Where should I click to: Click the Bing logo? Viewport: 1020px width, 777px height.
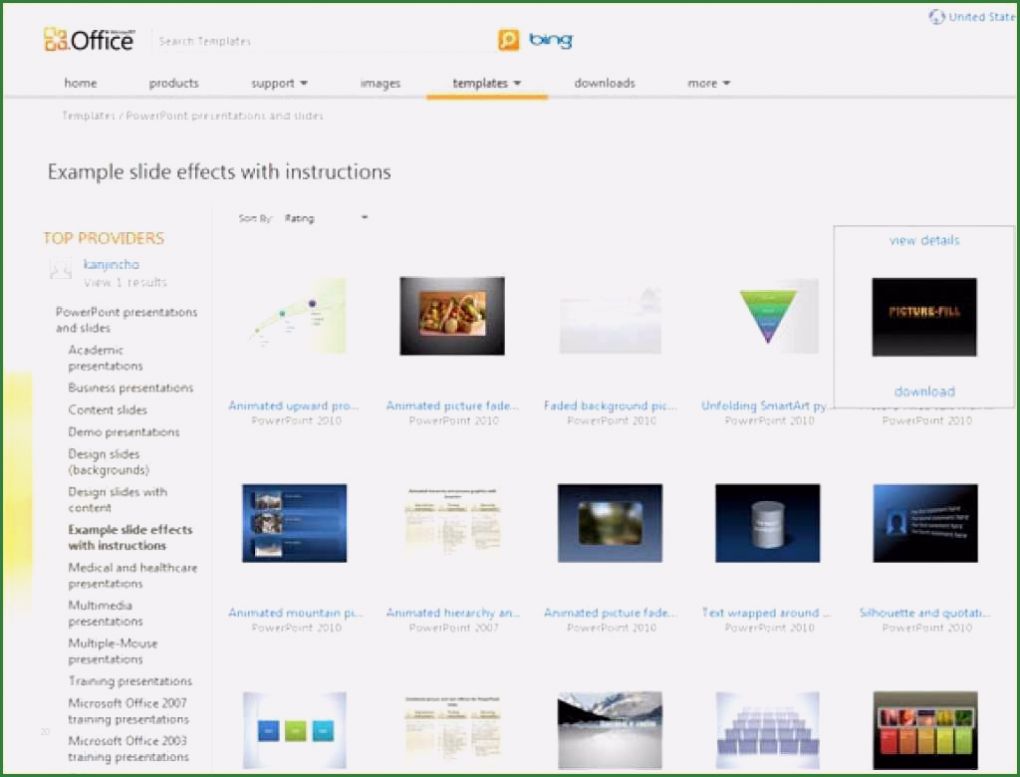point(550,41)
